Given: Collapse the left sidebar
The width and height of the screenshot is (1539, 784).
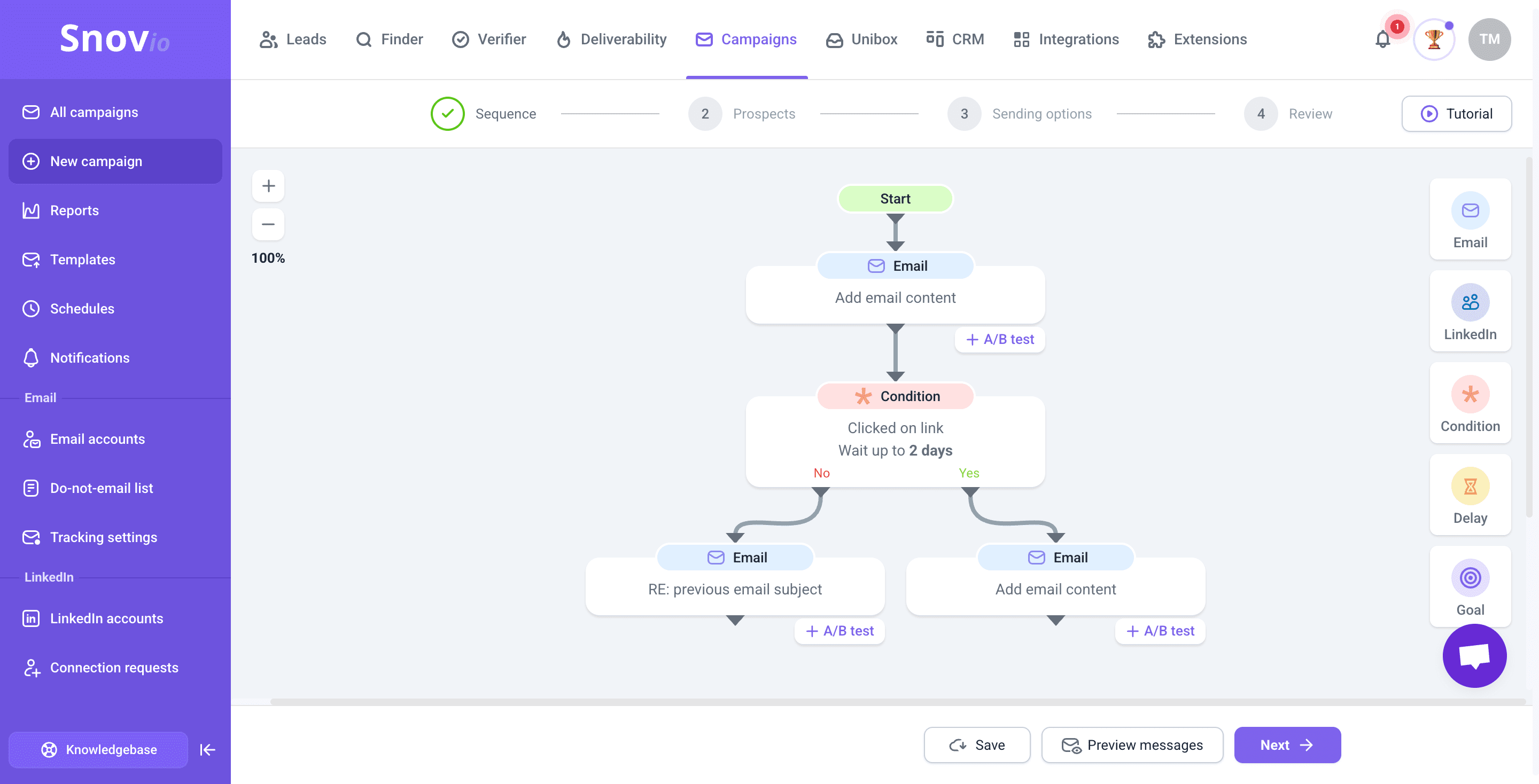Looking at the screenshot, I should (x=207, y=749).
